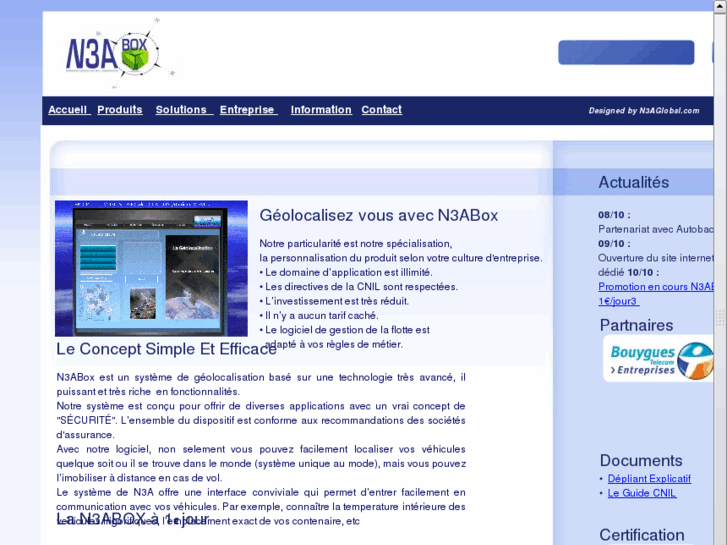Click the L'investissement est très réduit bullet
This screenshot has height=545, width=727.
click(x=334, y=301)
